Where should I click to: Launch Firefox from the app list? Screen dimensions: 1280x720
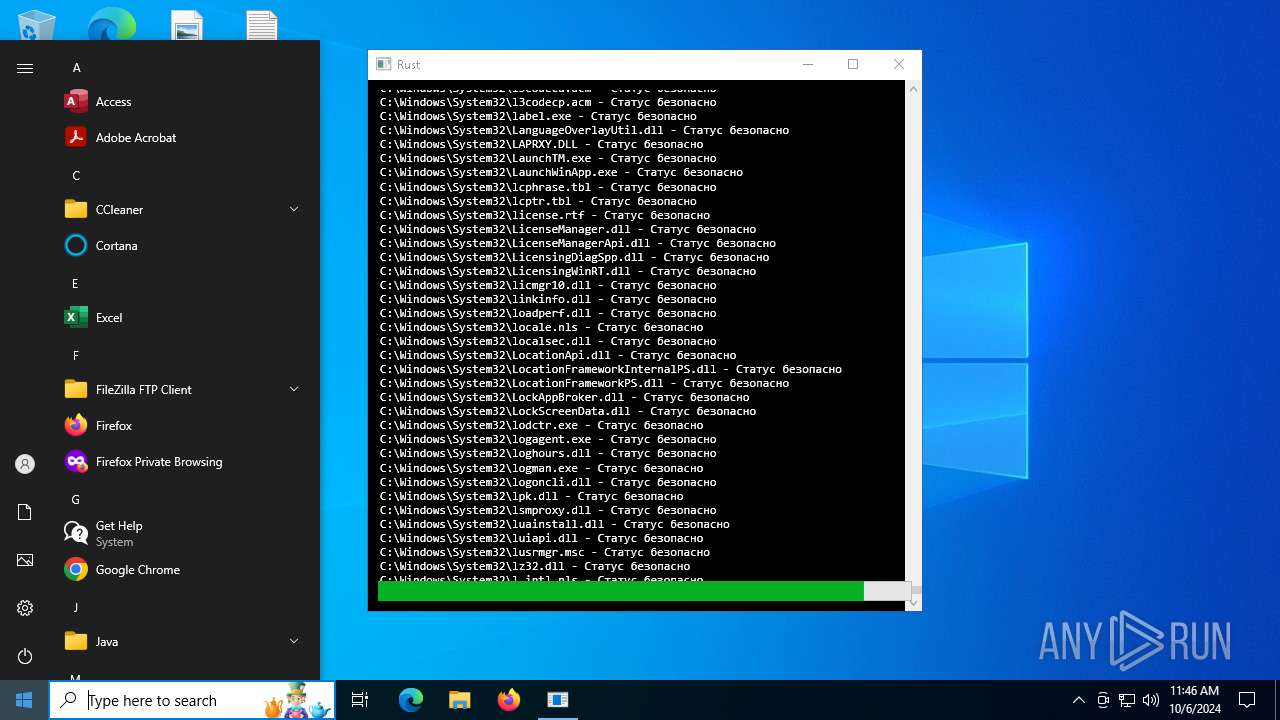(182, 426)
